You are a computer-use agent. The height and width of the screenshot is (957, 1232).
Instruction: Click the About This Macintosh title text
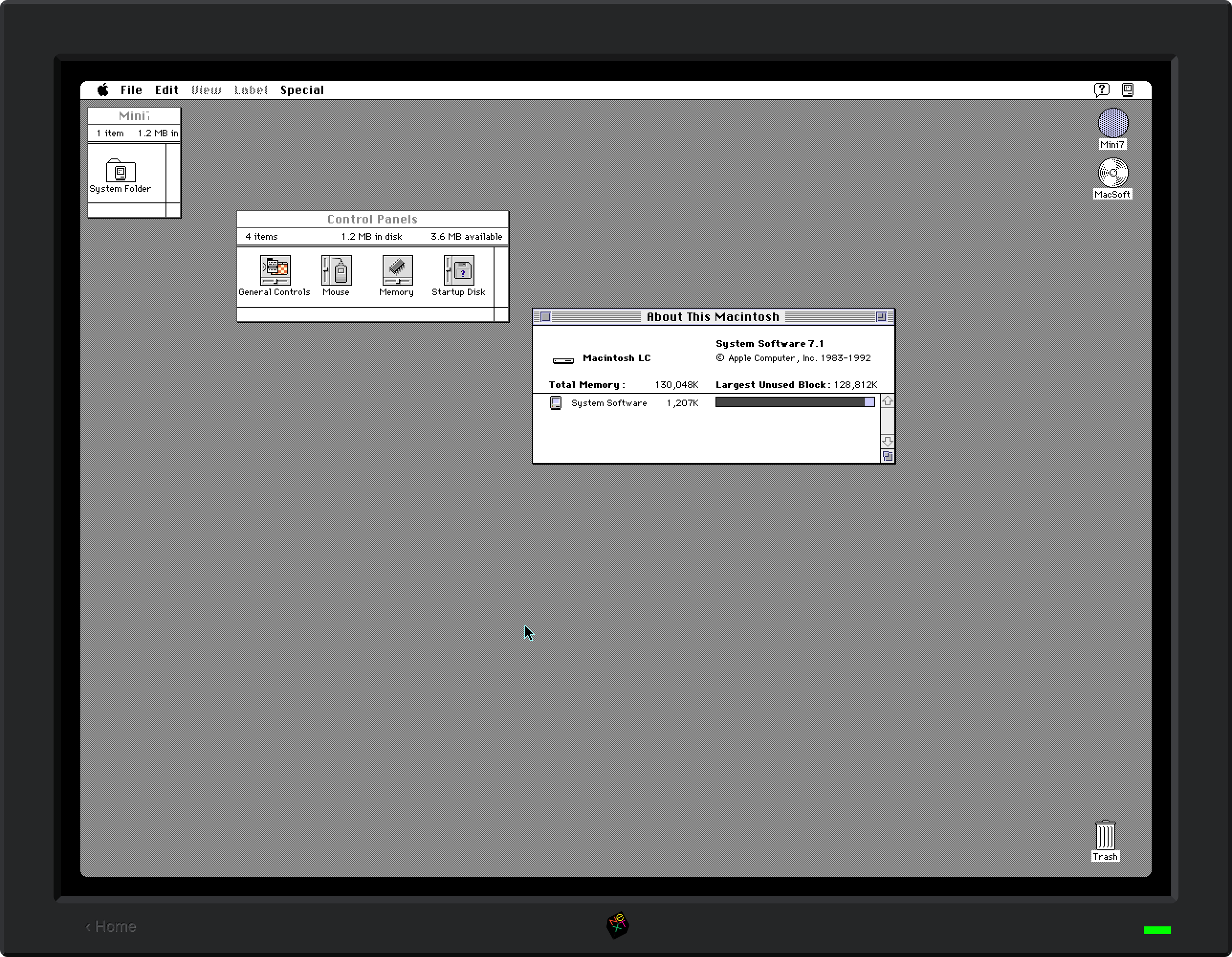pyautogui.click(x=713, y=317)
